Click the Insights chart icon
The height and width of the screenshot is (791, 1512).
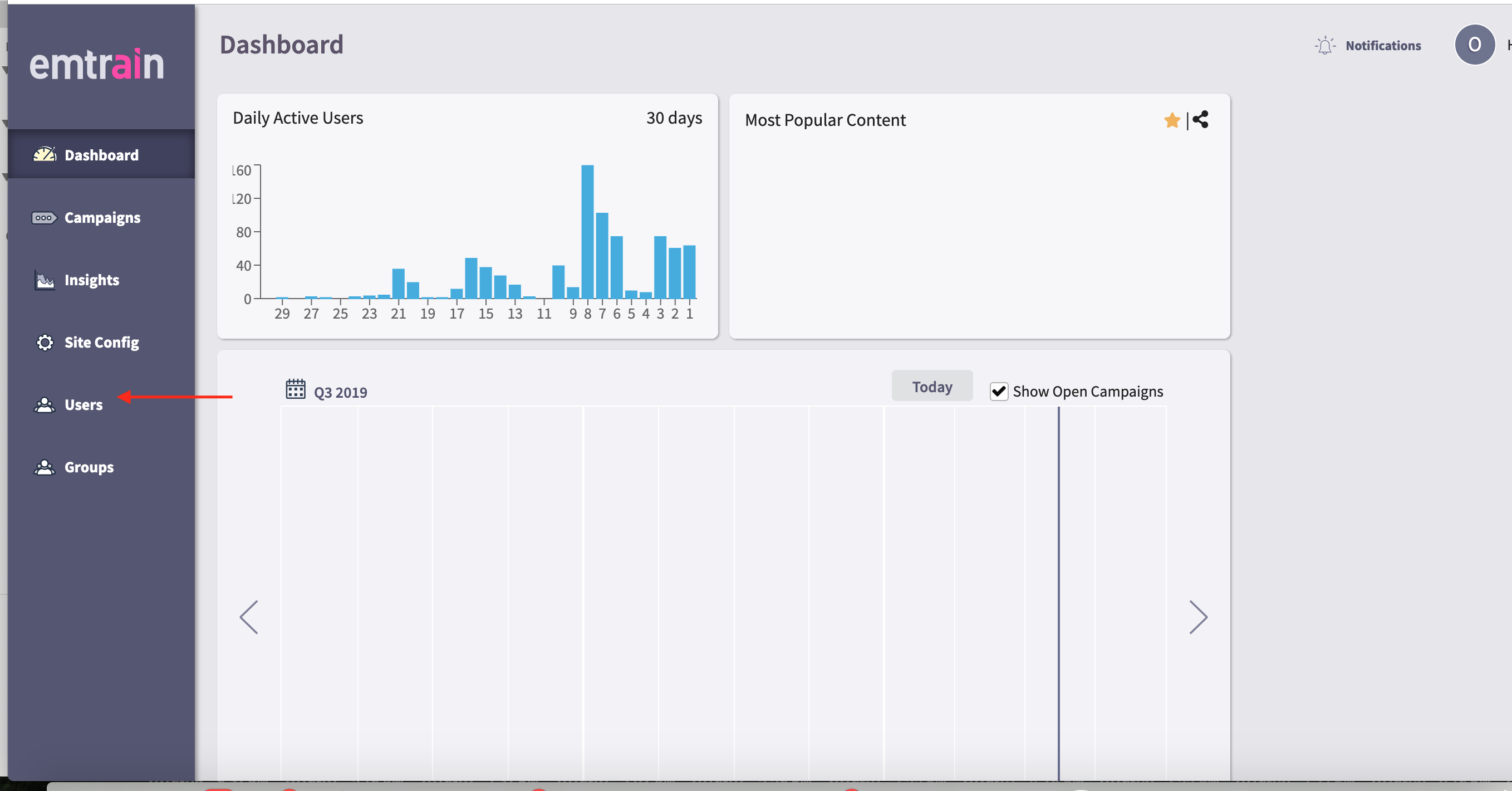(x=45, y=280)
